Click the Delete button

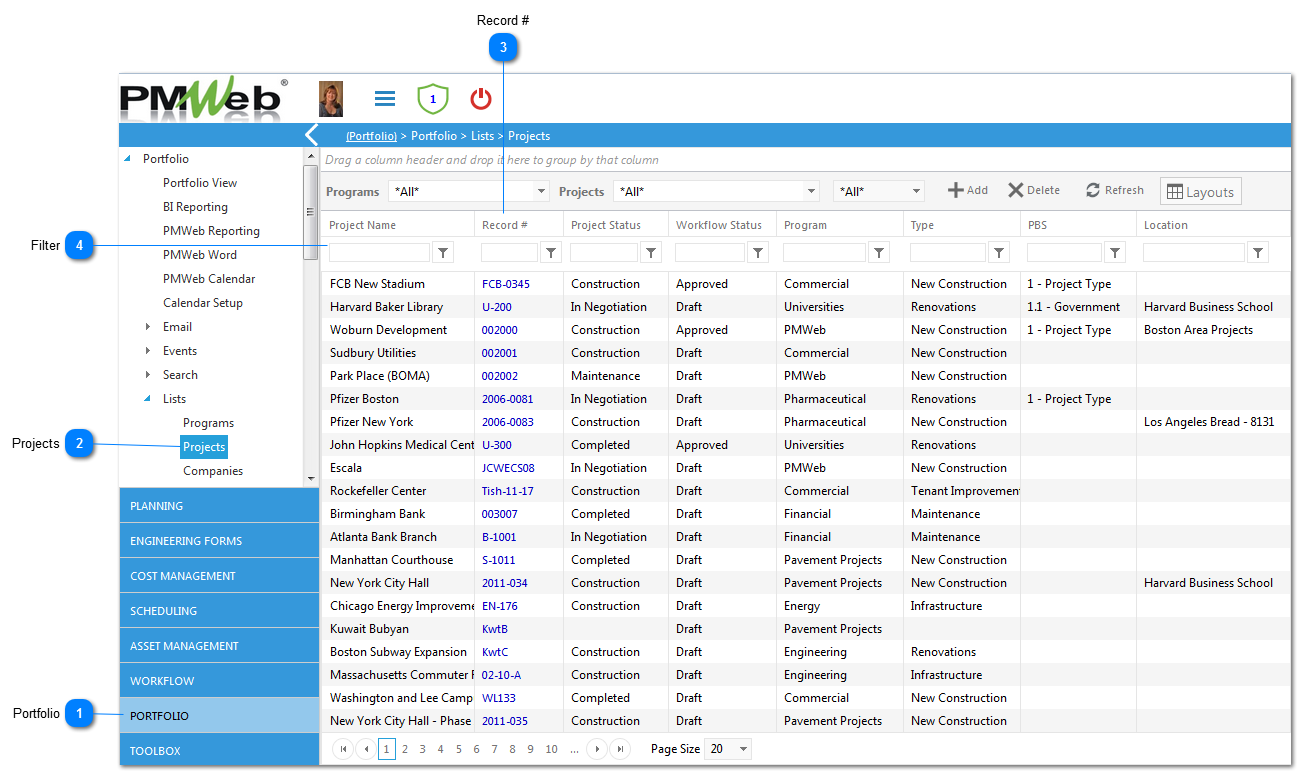coord(1034,190)
